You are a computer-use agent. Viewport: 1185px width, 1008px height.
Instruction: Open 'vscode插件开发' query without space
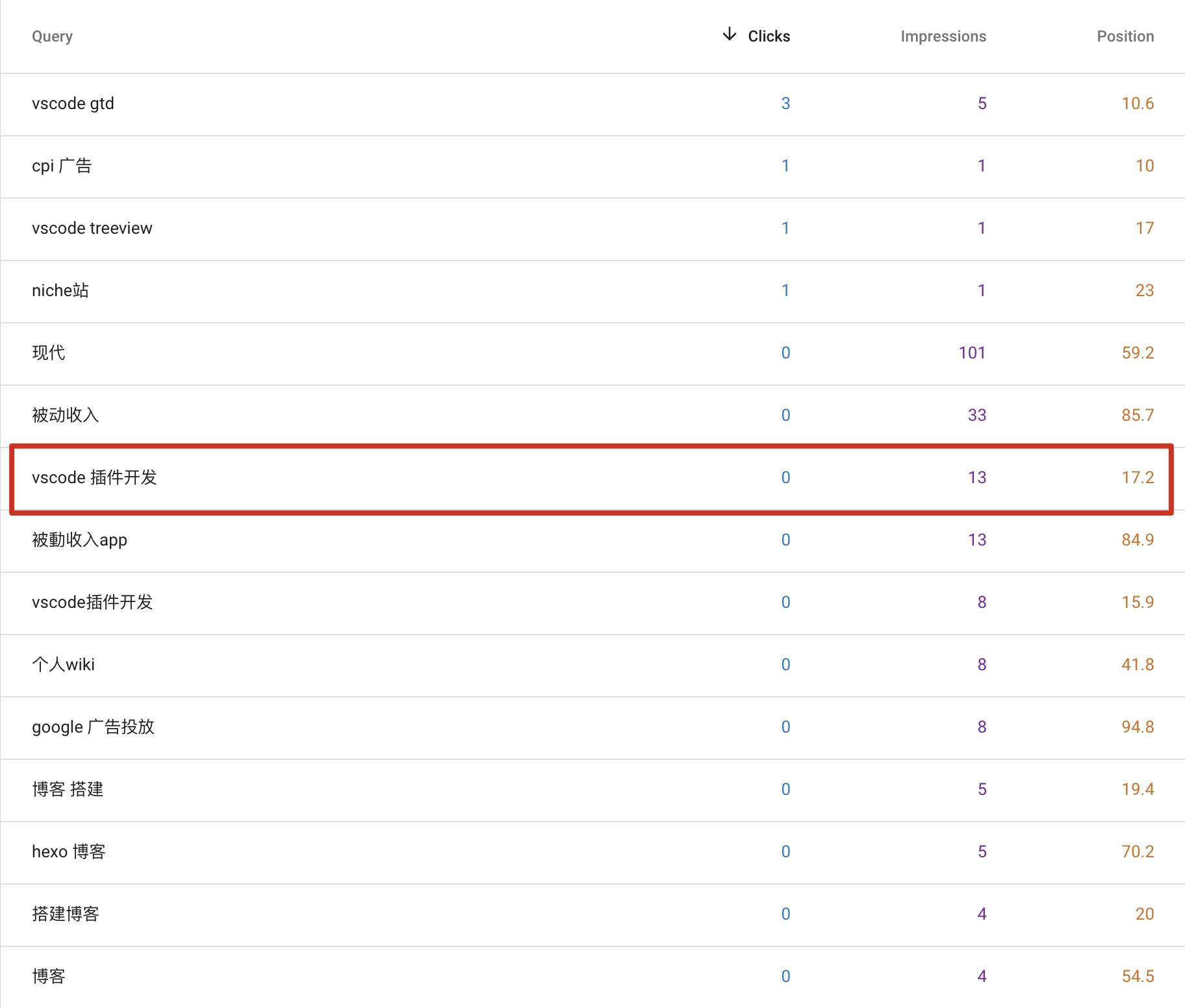(x=92, y=603)
